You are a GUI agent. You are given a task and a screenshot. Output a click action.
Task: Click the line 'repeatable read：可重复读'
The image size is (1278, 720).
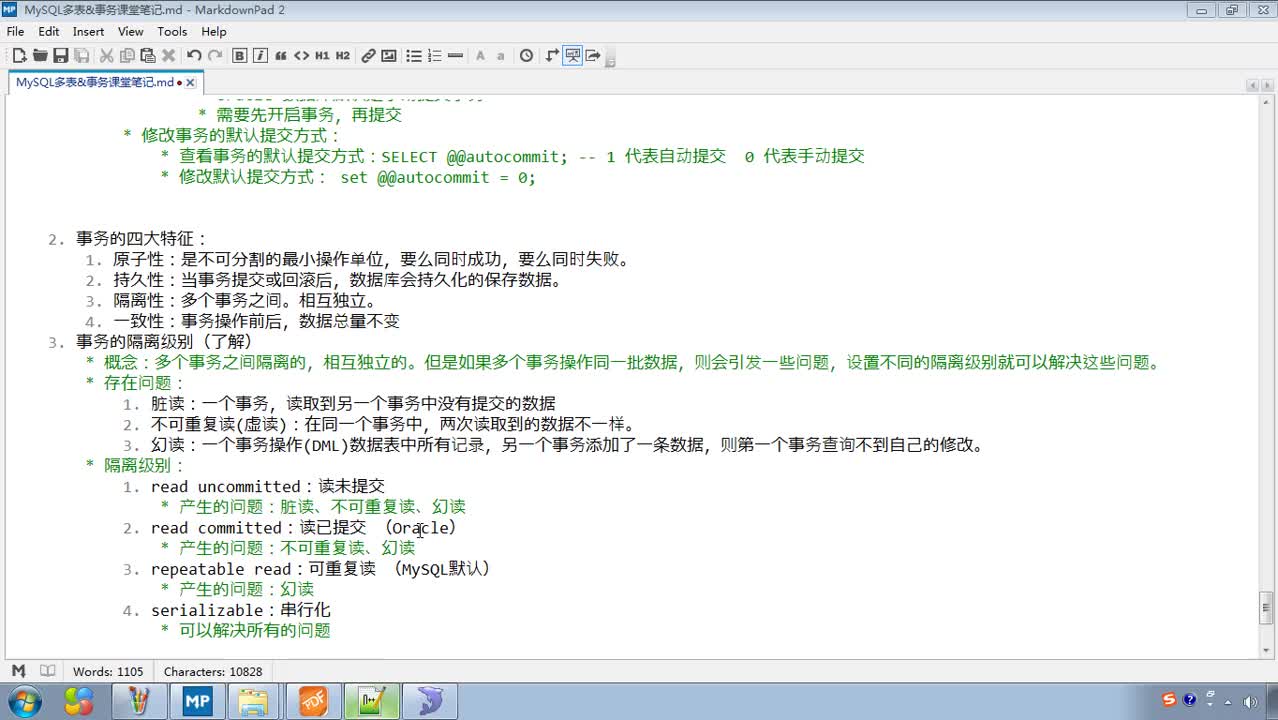(263, 568)
